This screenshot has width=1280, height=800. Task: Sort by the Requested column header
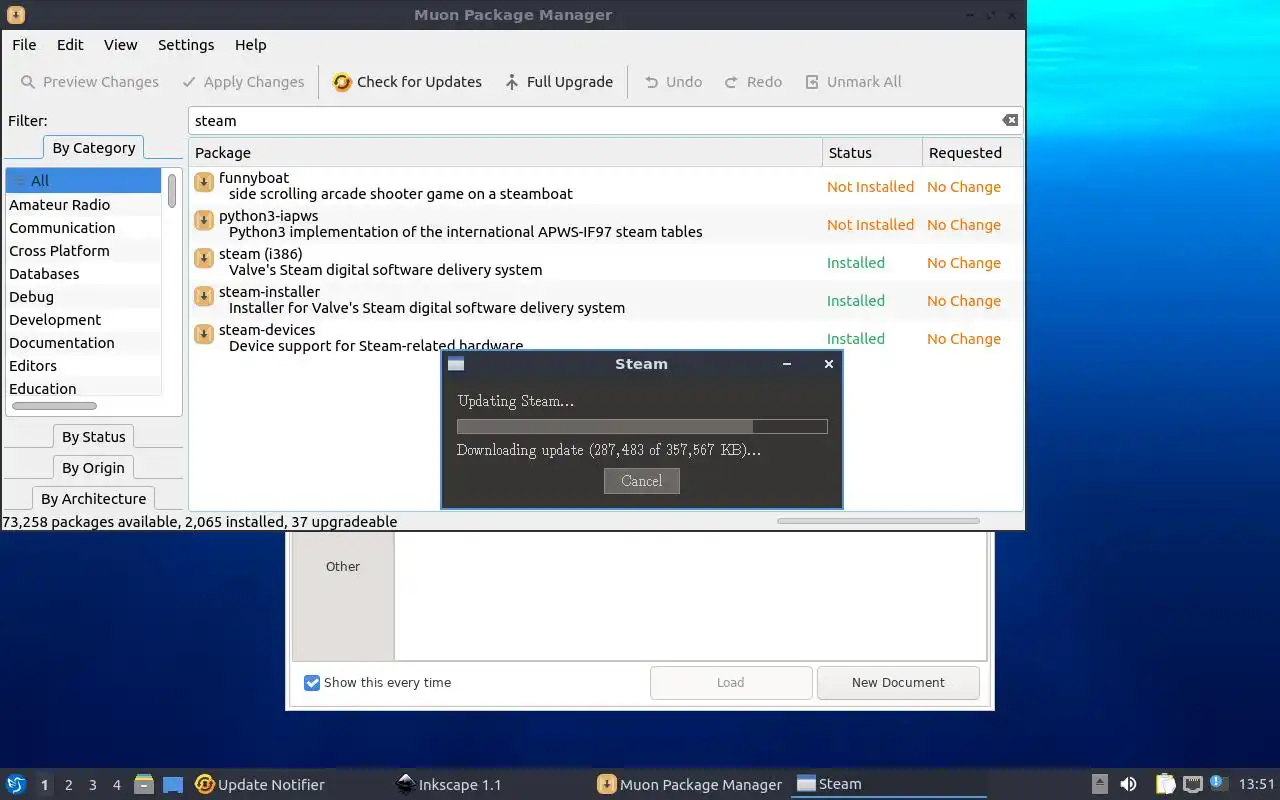point(972,153)
